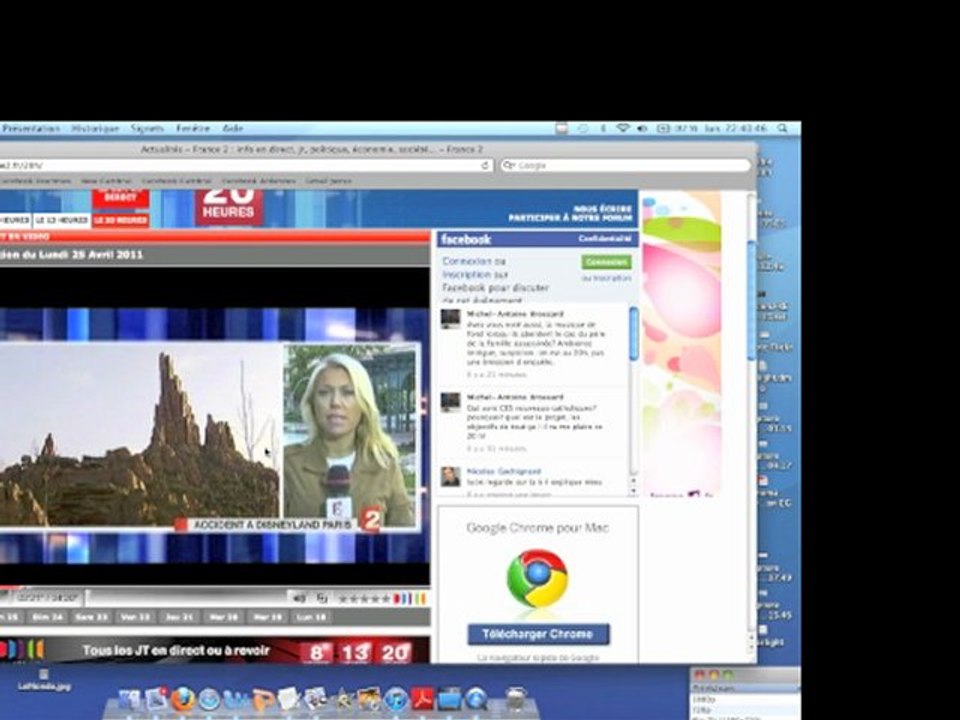The image size is (960, 720).
Task: Open the Confidentialité link in facebook widget
Action: click(x=605, y=239)
